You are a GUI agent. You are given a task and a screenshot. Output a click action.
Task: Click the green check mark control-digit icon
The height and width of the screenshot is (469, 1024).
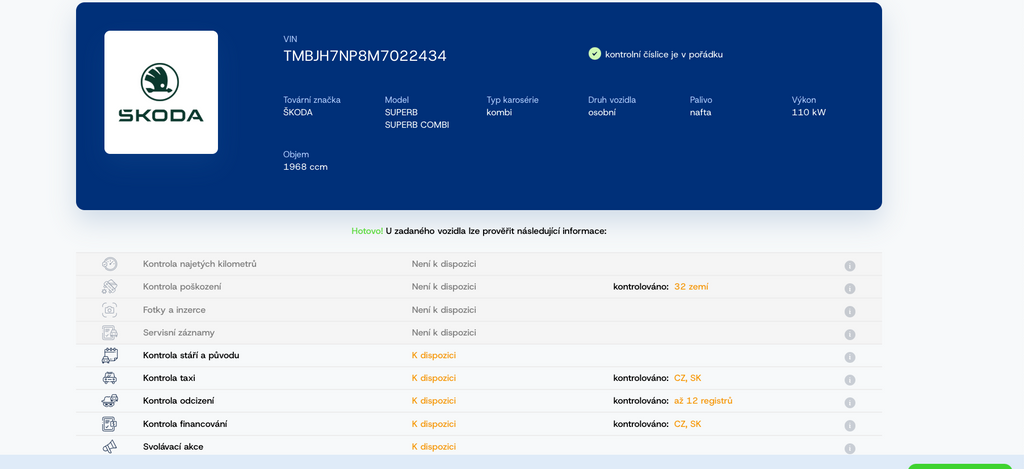[x=594, y=54]
